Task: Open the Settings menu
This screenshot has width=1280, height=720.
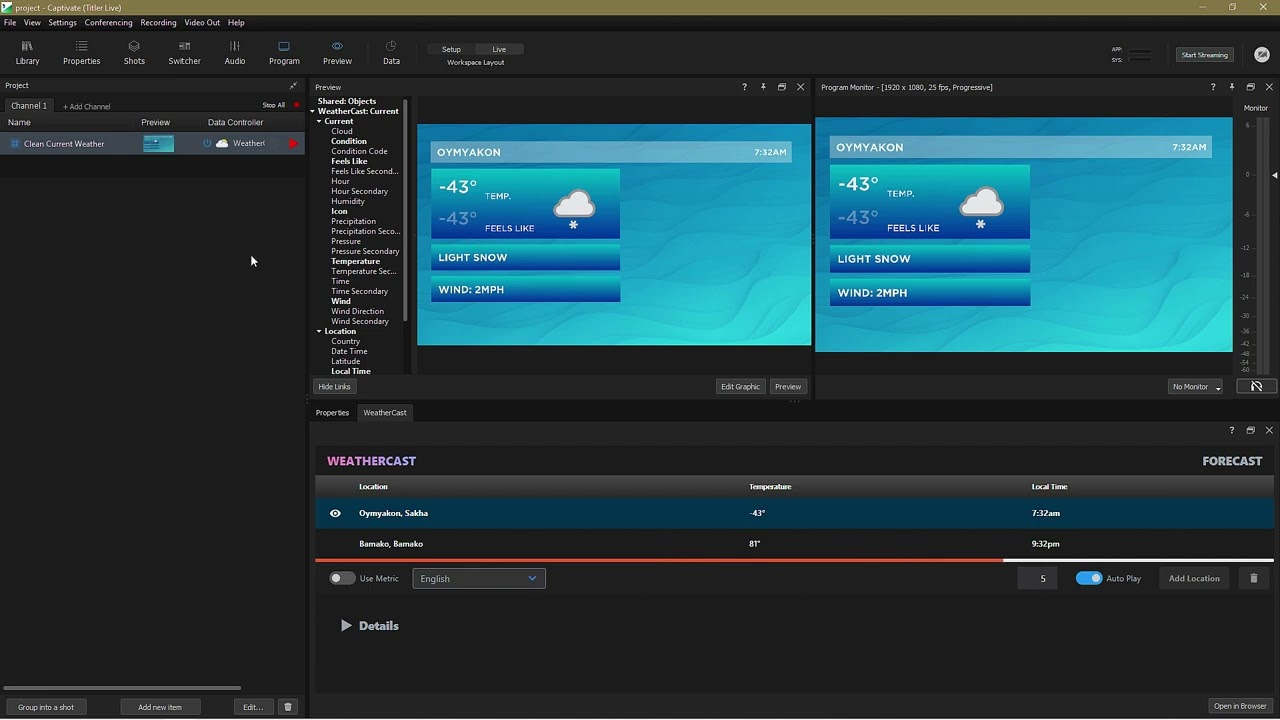Action: (x=62, y=22)
